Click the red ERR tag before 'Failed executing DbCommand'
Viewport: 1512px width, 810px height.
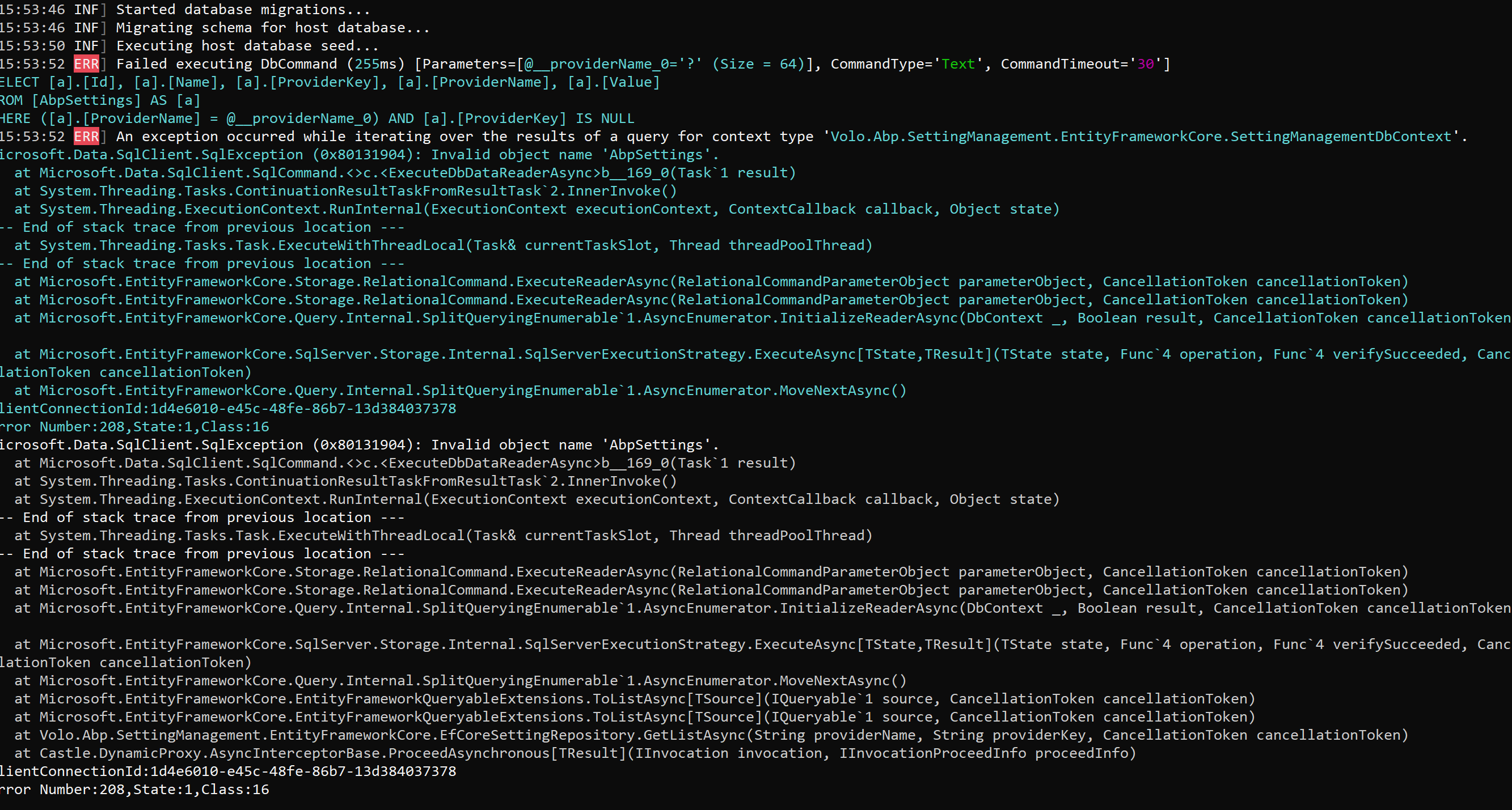pos(86,64)
